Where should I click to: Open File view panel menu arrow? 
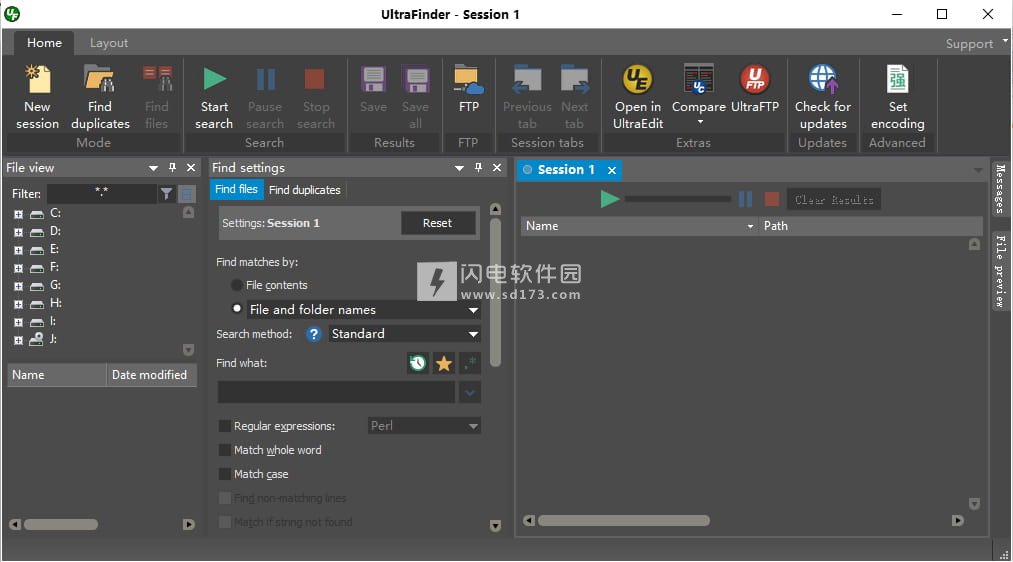point(153,168)
